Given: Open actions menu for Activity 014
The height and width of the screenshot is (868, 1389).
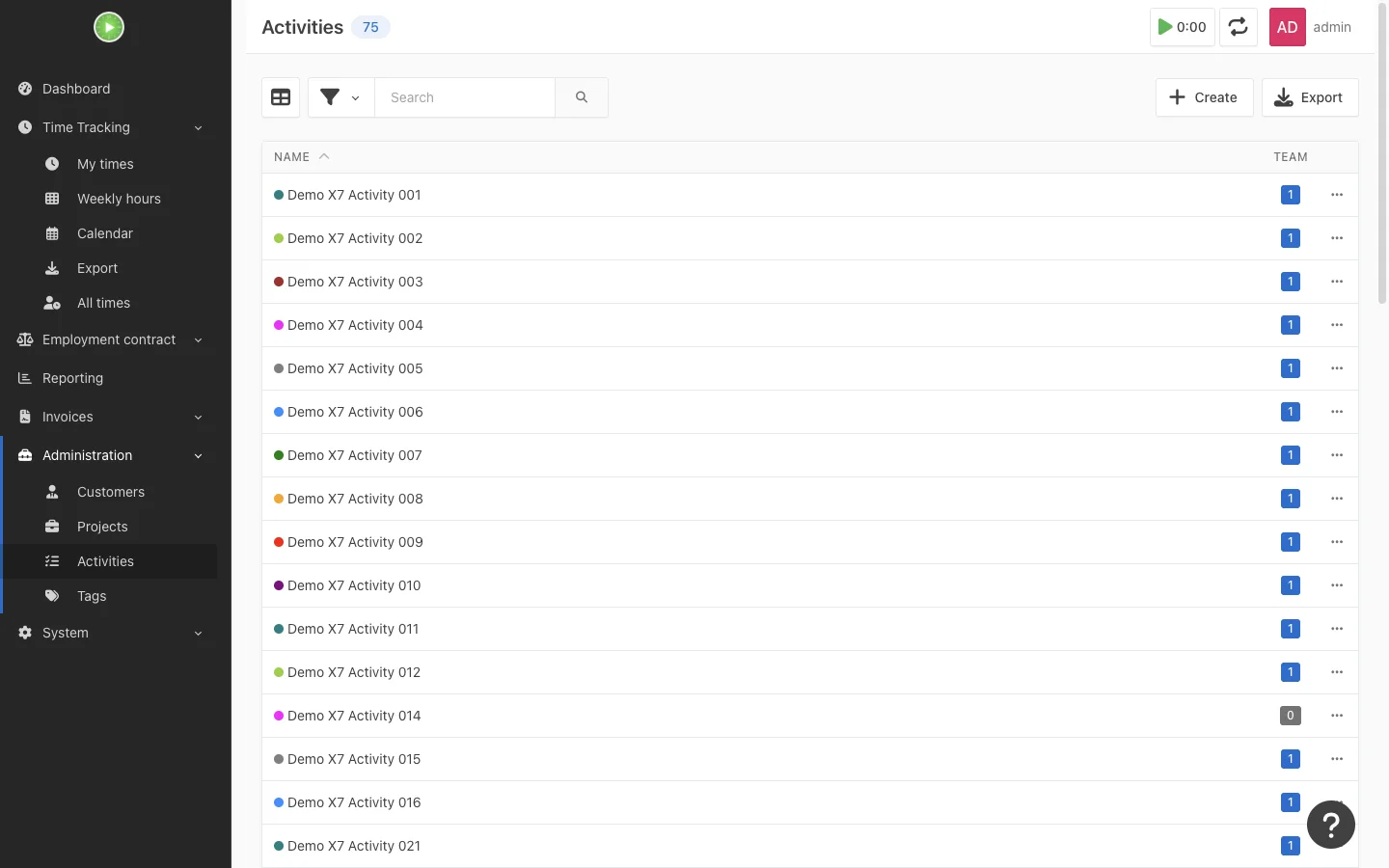Looking at the screenshot, I should pyautogui.click(x=1337, y=716).
